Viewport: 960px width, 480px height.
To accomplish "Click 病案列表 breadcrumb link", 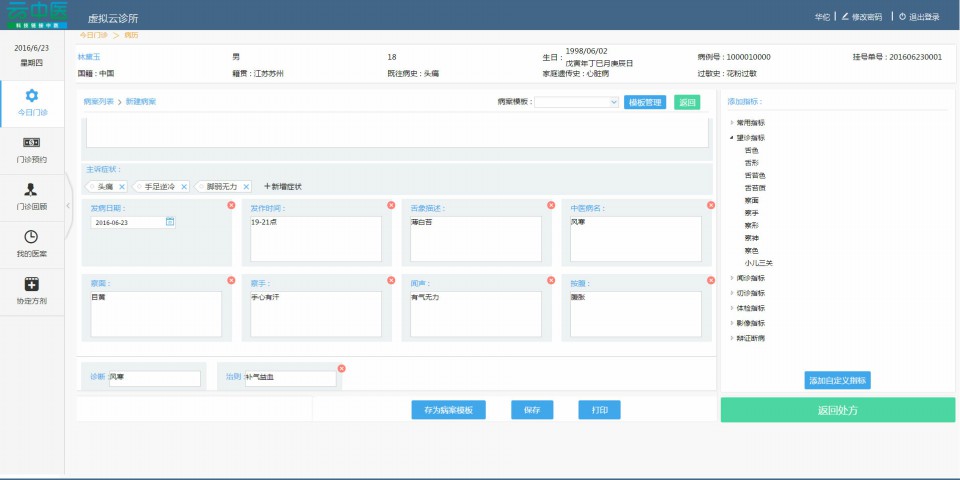I will [98, 102].
